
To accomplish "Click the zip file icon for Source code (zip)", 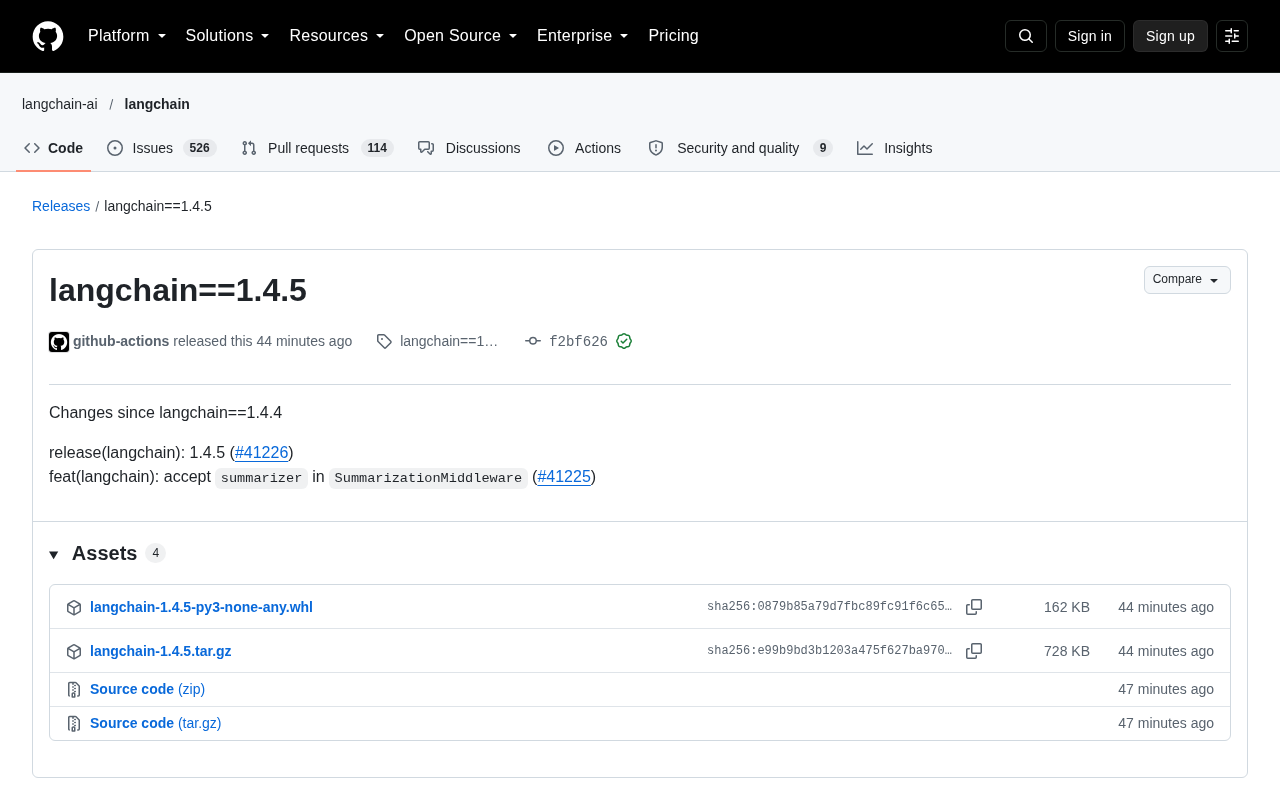I will [x=74, y=690].
